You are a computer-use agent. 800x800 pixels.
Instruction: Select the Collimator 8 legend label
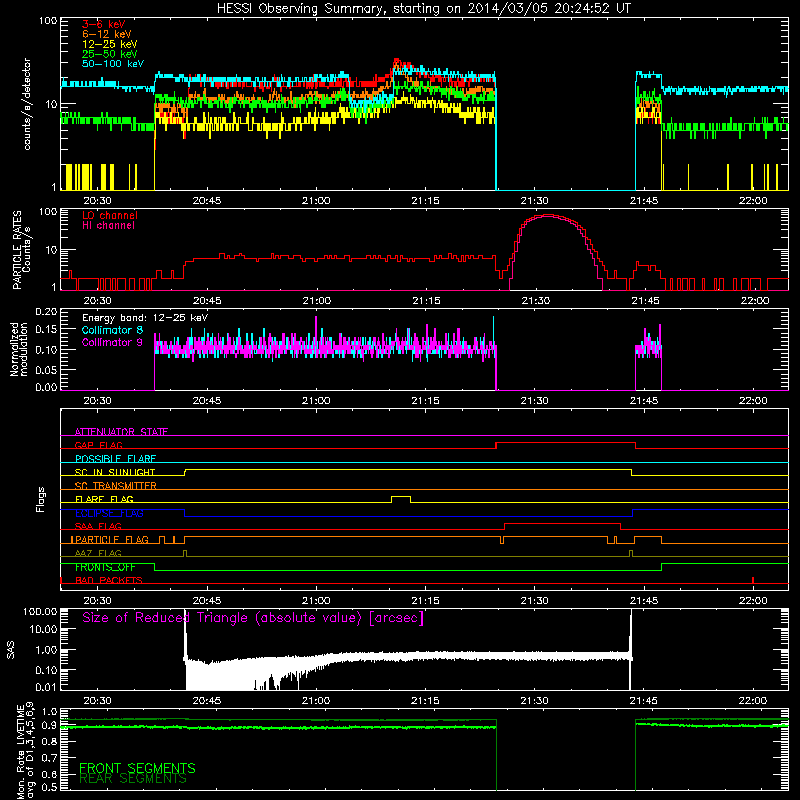click(112, 330)
